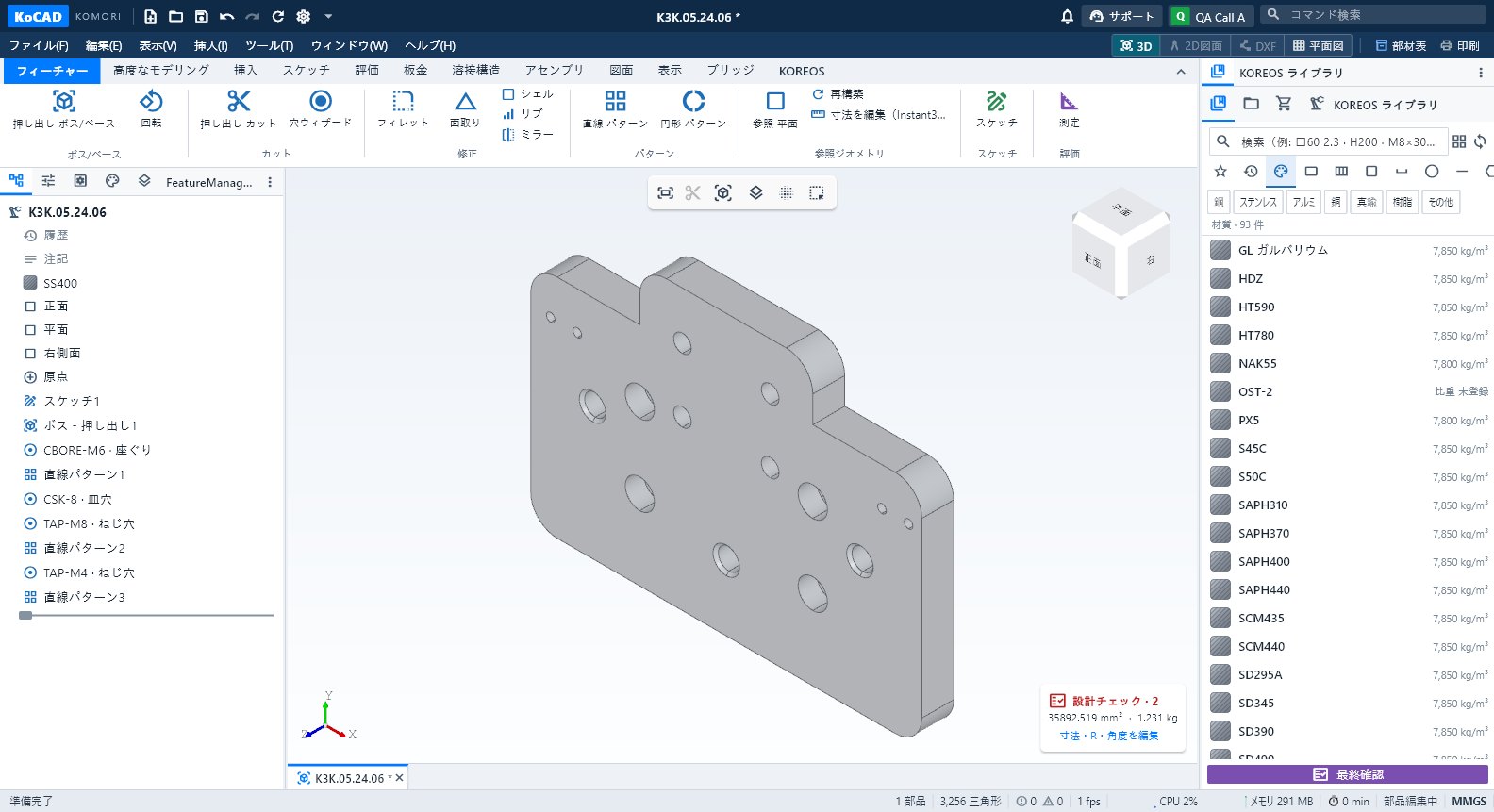Open the 穴ウィザード hole wizard
1494x812 pixels.
pyautogui.click(x=321, y=109)
